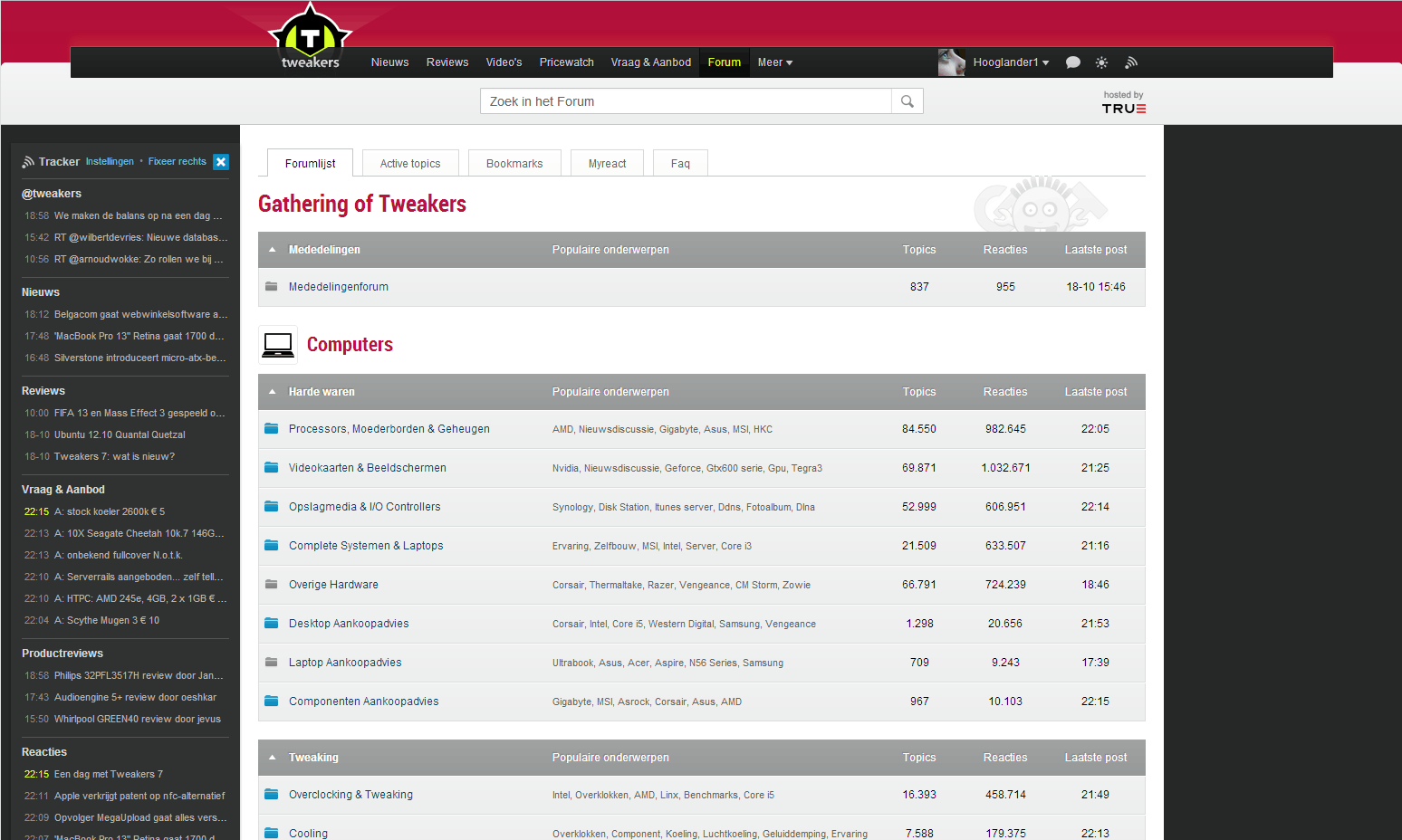Viewport: 1402px width, 840px height.
Task: Switch to the Myreact tab
Action: tap(607, 163)
